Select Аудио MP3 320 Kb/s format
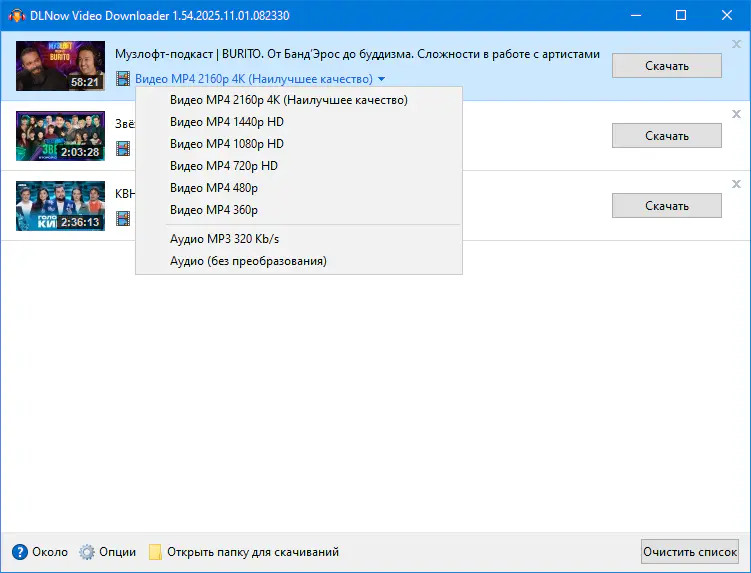 [224, 239]
